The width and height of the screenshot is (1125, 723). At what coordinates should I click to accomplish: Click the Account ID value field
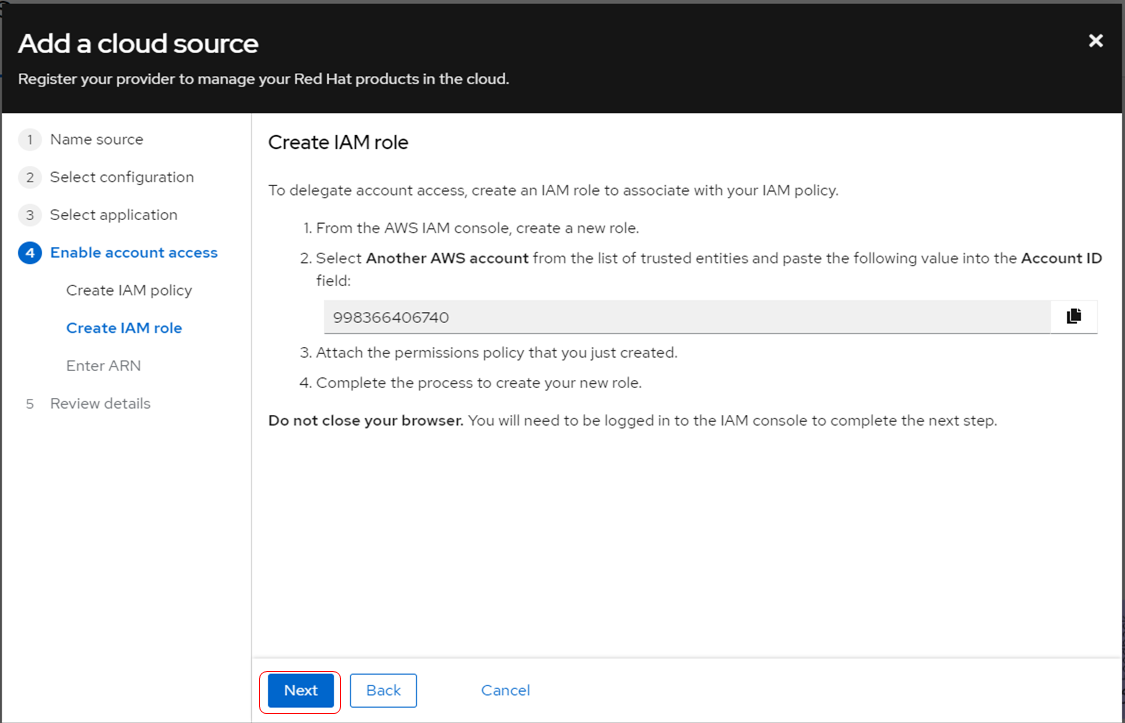(686, 318)
